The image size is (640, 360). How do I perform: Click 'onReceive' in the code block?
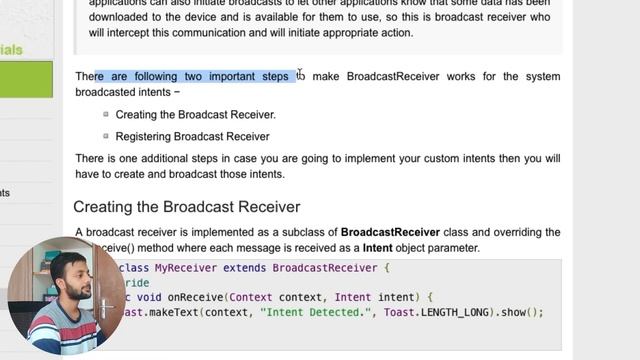196,297
